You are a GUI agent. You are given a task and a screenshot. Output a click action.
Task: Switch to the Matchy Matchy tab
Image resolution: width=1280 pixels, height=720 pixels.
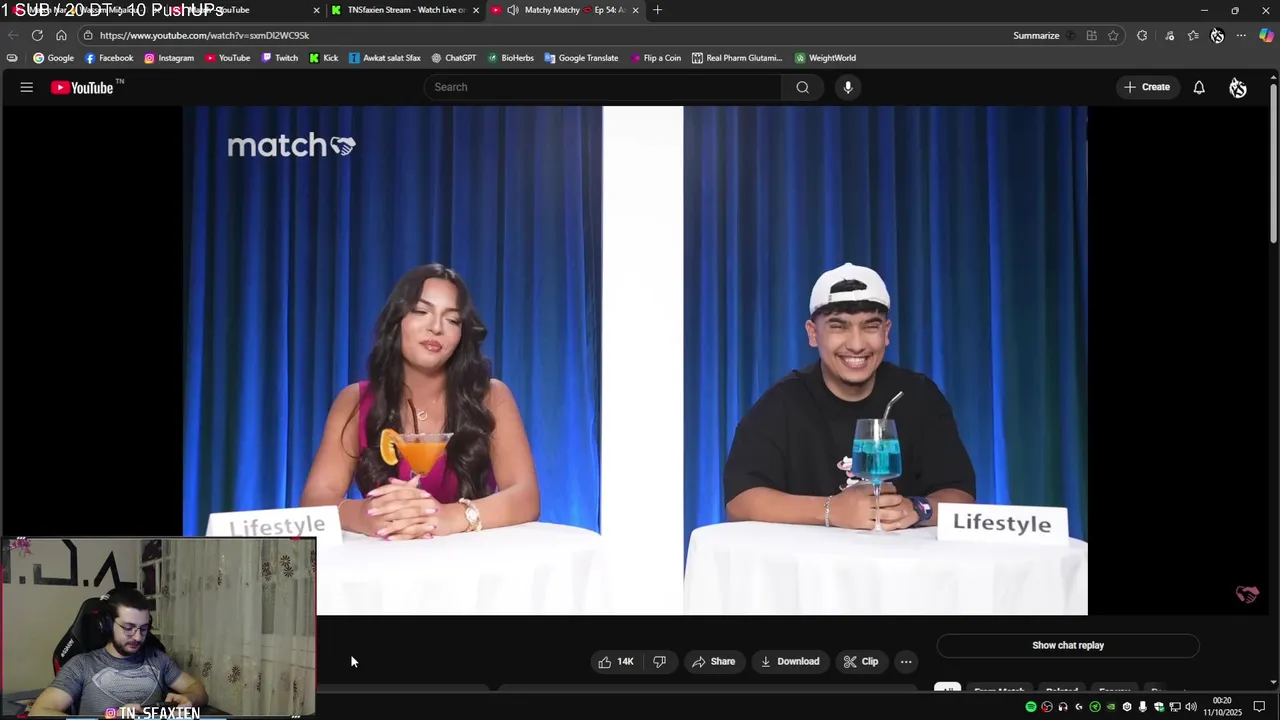click(566, 10)
